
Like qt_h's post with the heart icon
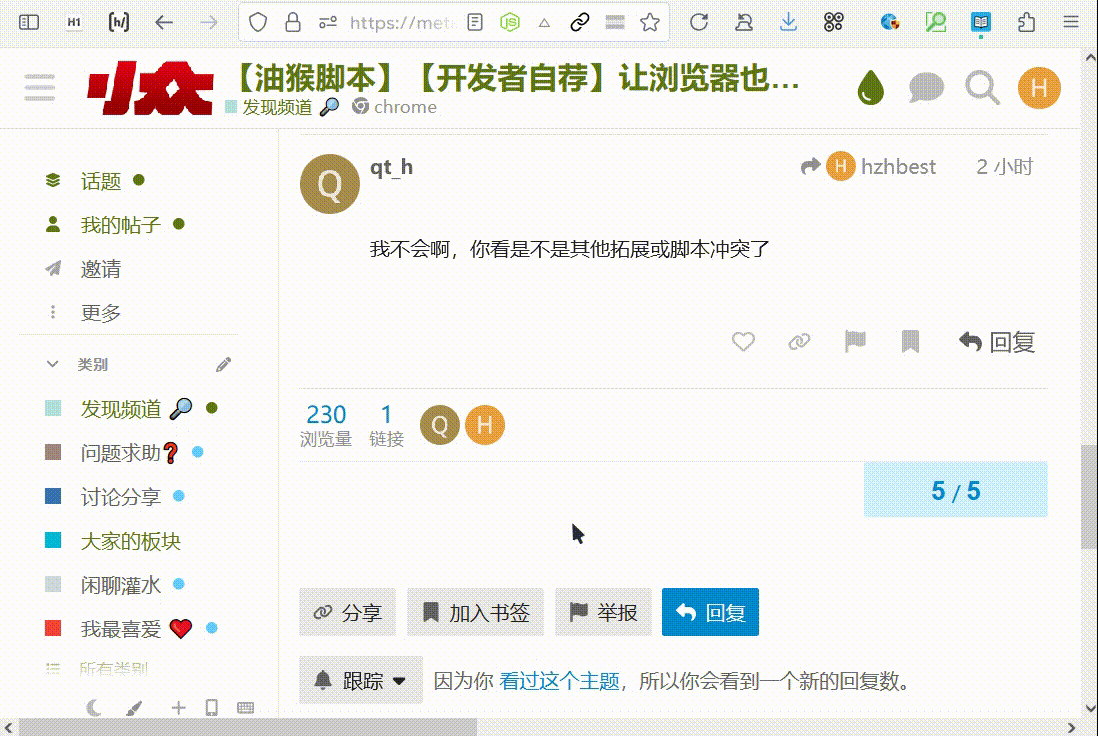[x=743, y=342]
